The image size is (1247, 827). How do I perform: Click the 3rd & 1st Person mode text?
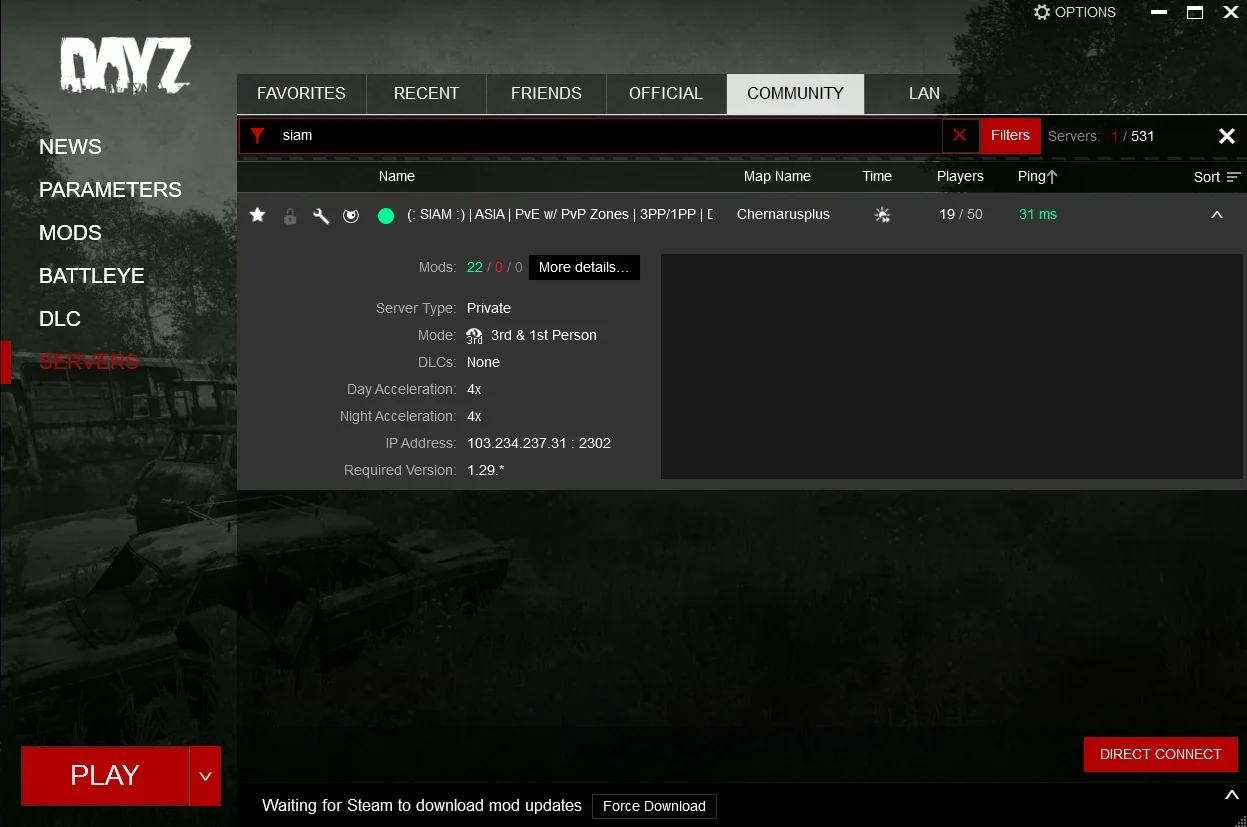(543, 336)
